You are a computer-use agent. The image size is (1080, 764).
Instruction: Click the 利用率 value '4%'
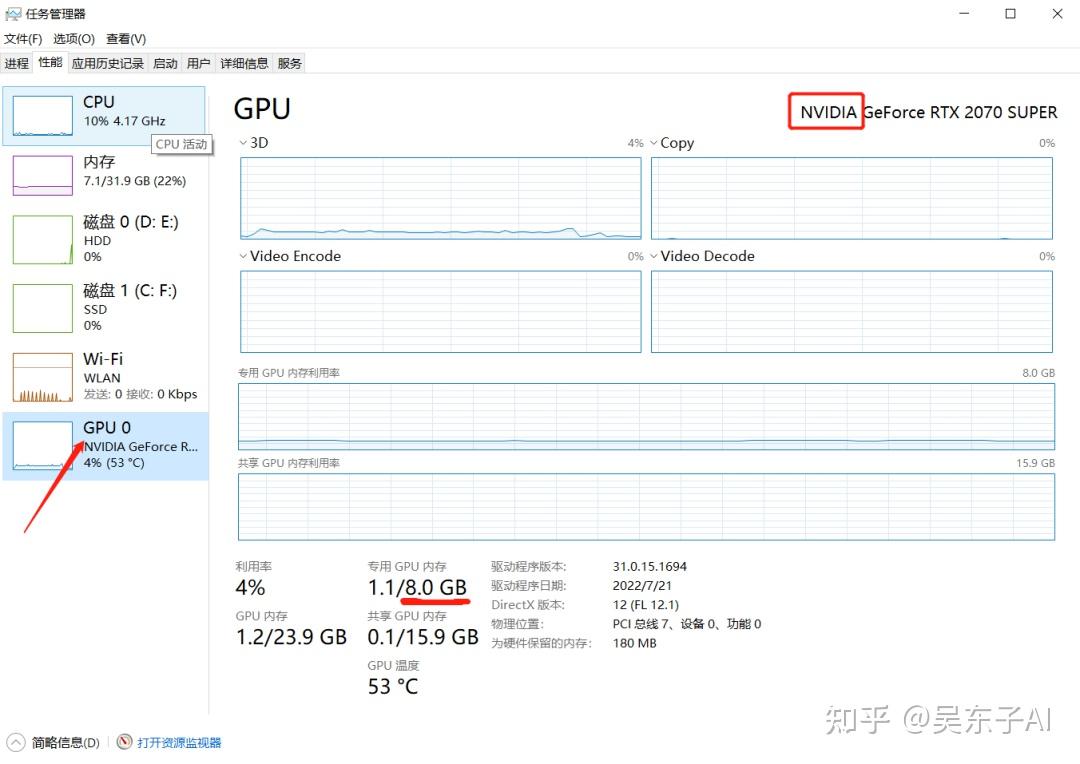(x=250, y=588)
